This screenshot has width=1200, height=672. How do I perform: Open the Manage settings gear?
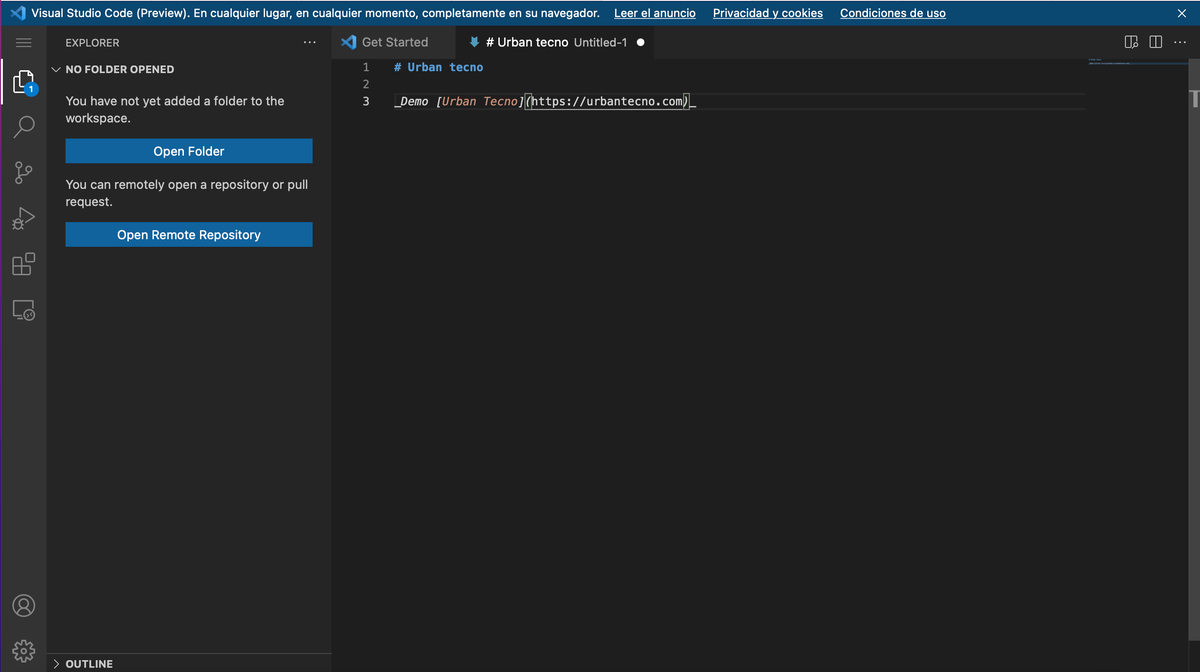pos(23,648)
